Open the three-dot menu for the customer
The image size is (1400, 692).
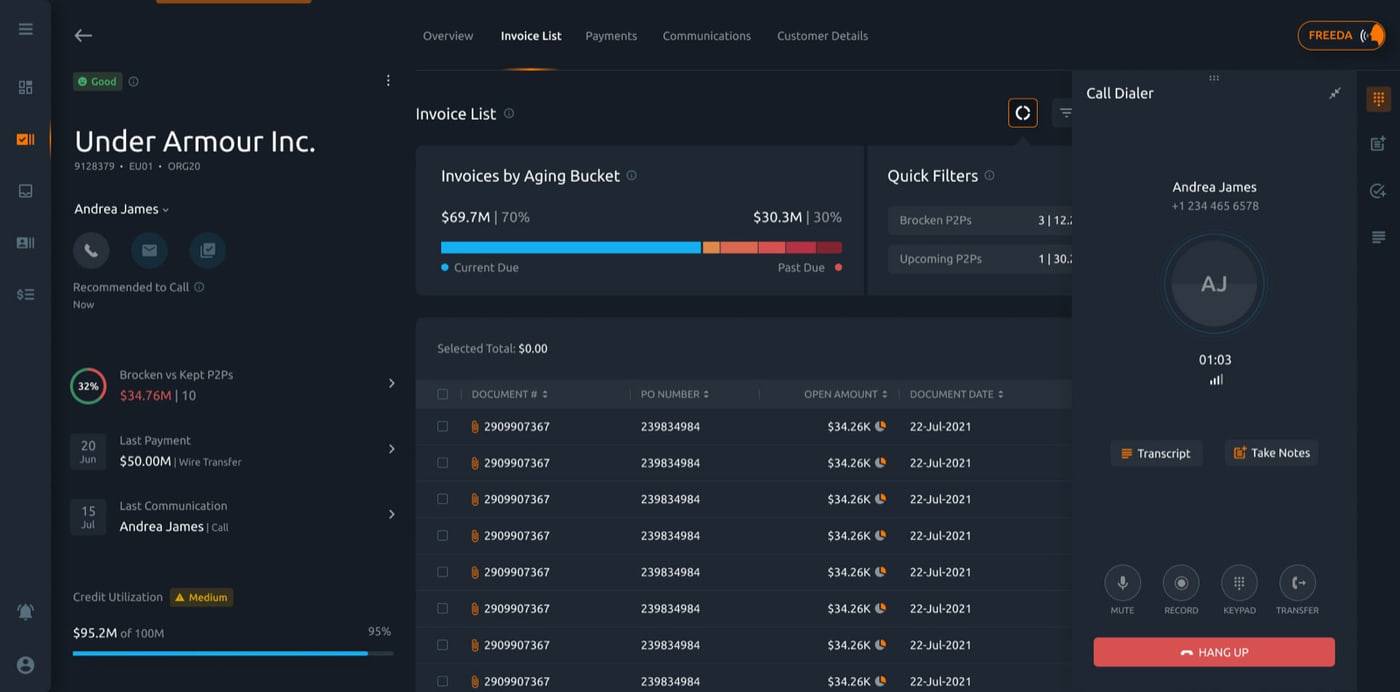389,81
